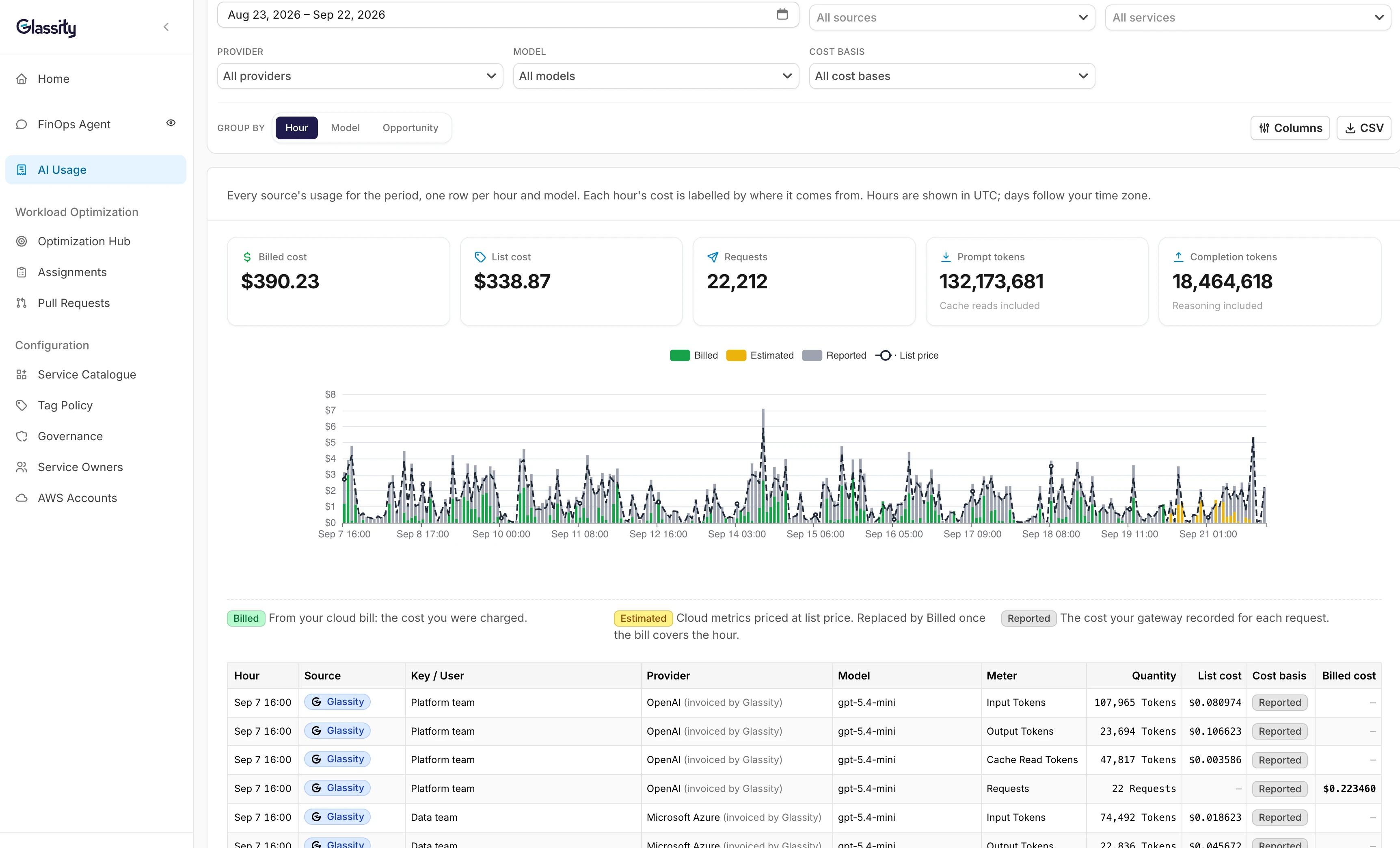This screenshot has height=848, width=1400.
Task: Click the Service Catalogue grid icon
Action: tap(22, 374)
